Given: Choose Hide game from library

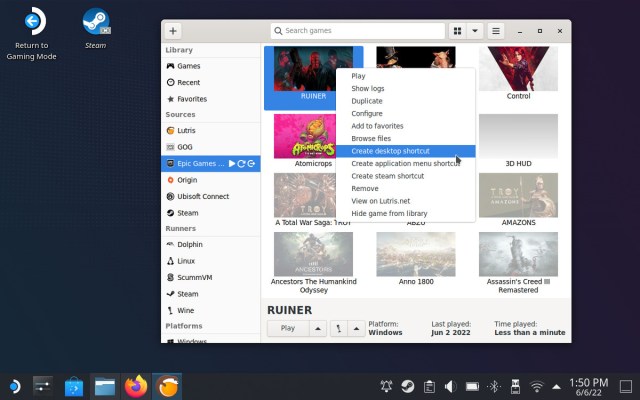Looking at the screenshot, I should point(405,213).
